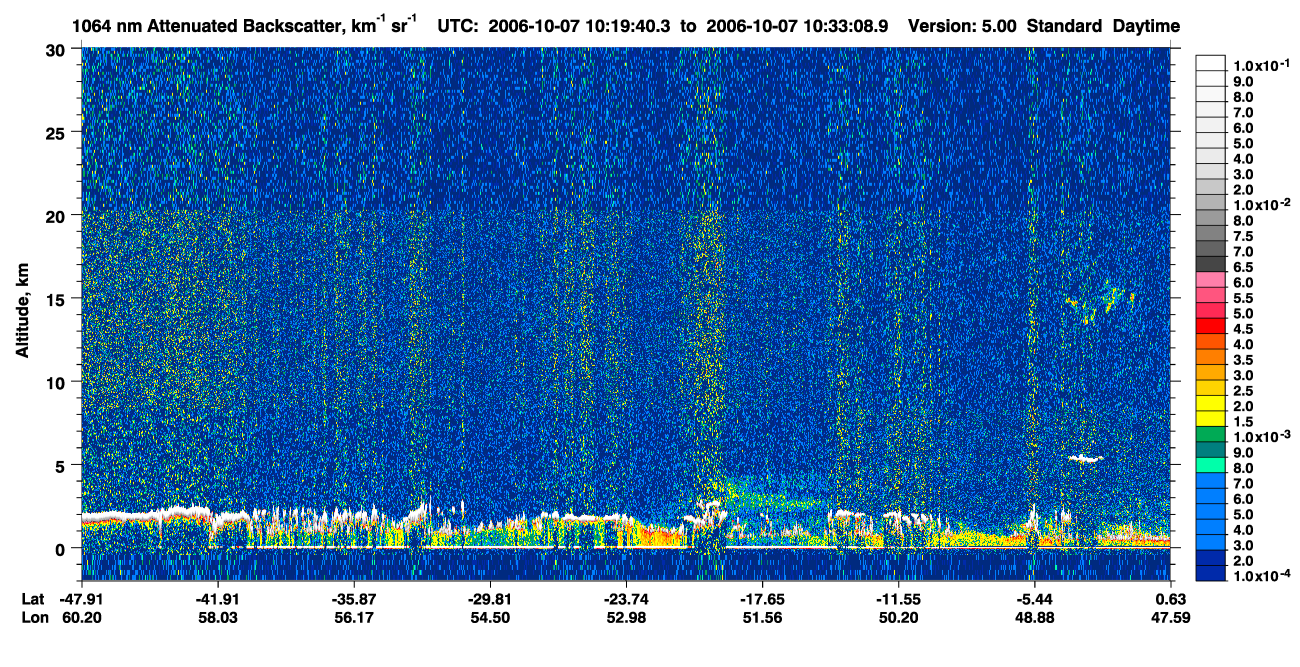
Task: Click the 'Altitude, km' axis label
Action: [x=23, y=313]
